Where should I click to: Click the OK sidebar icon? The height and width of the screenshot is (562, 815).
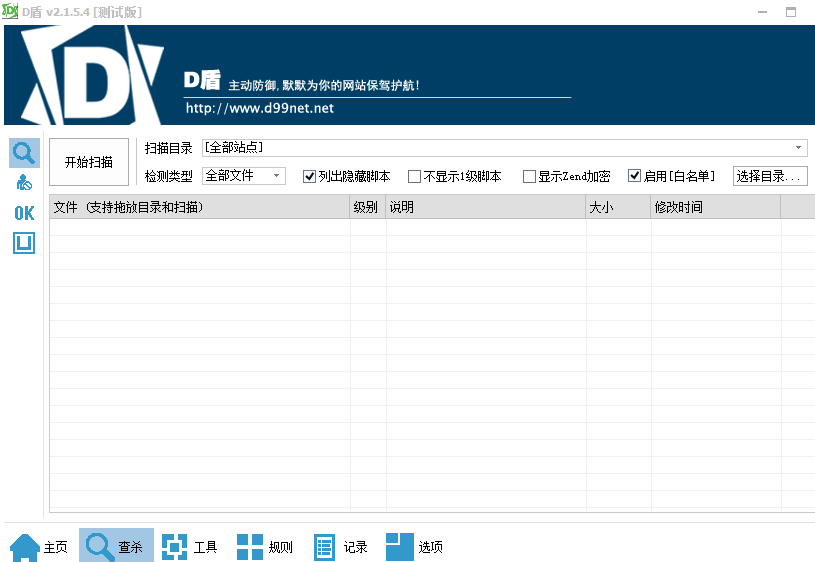24,213
